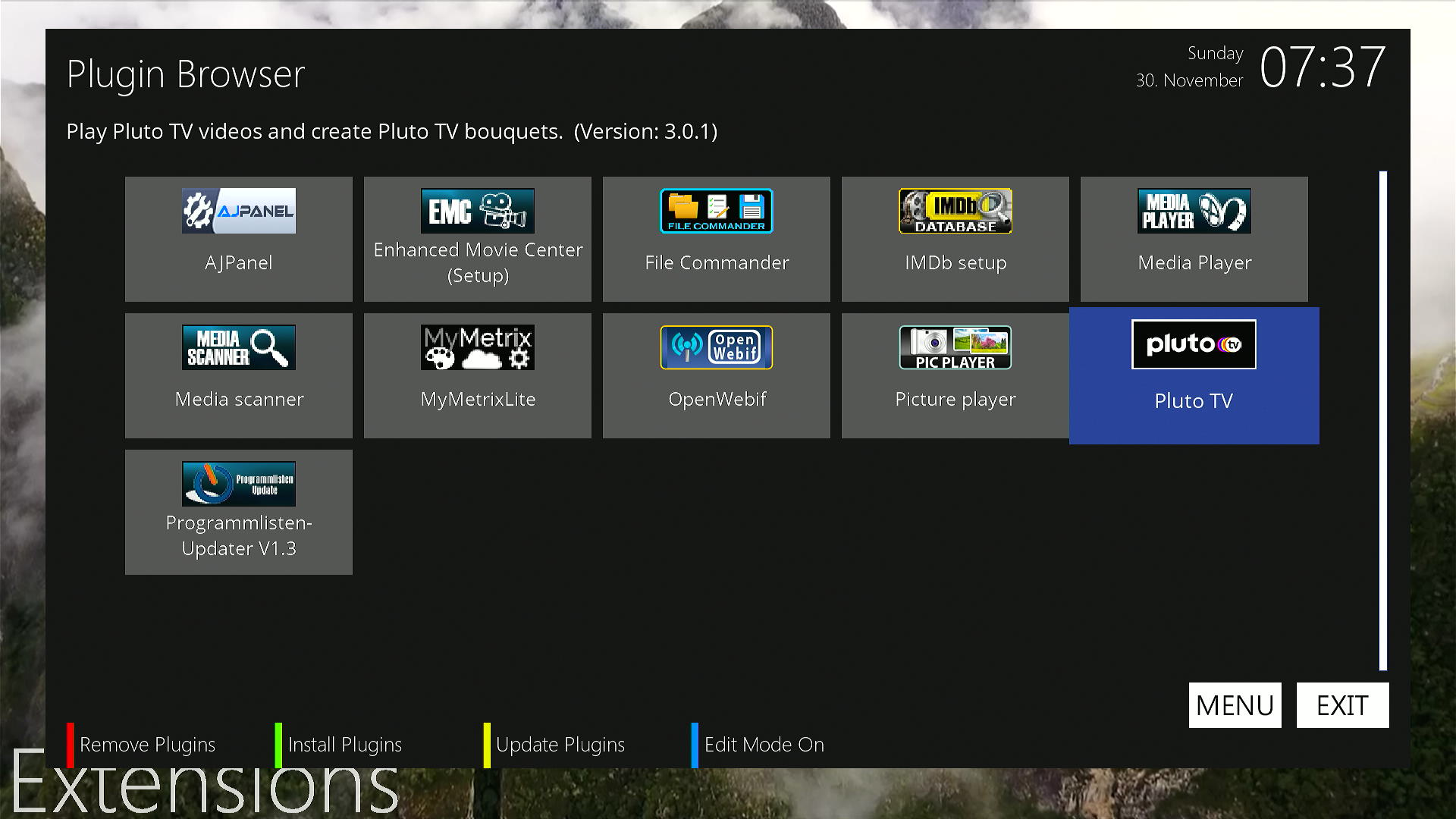Click the Pluto TV logo
The height and width of the screenshot is (819, 1456).
pos(1194,344)
